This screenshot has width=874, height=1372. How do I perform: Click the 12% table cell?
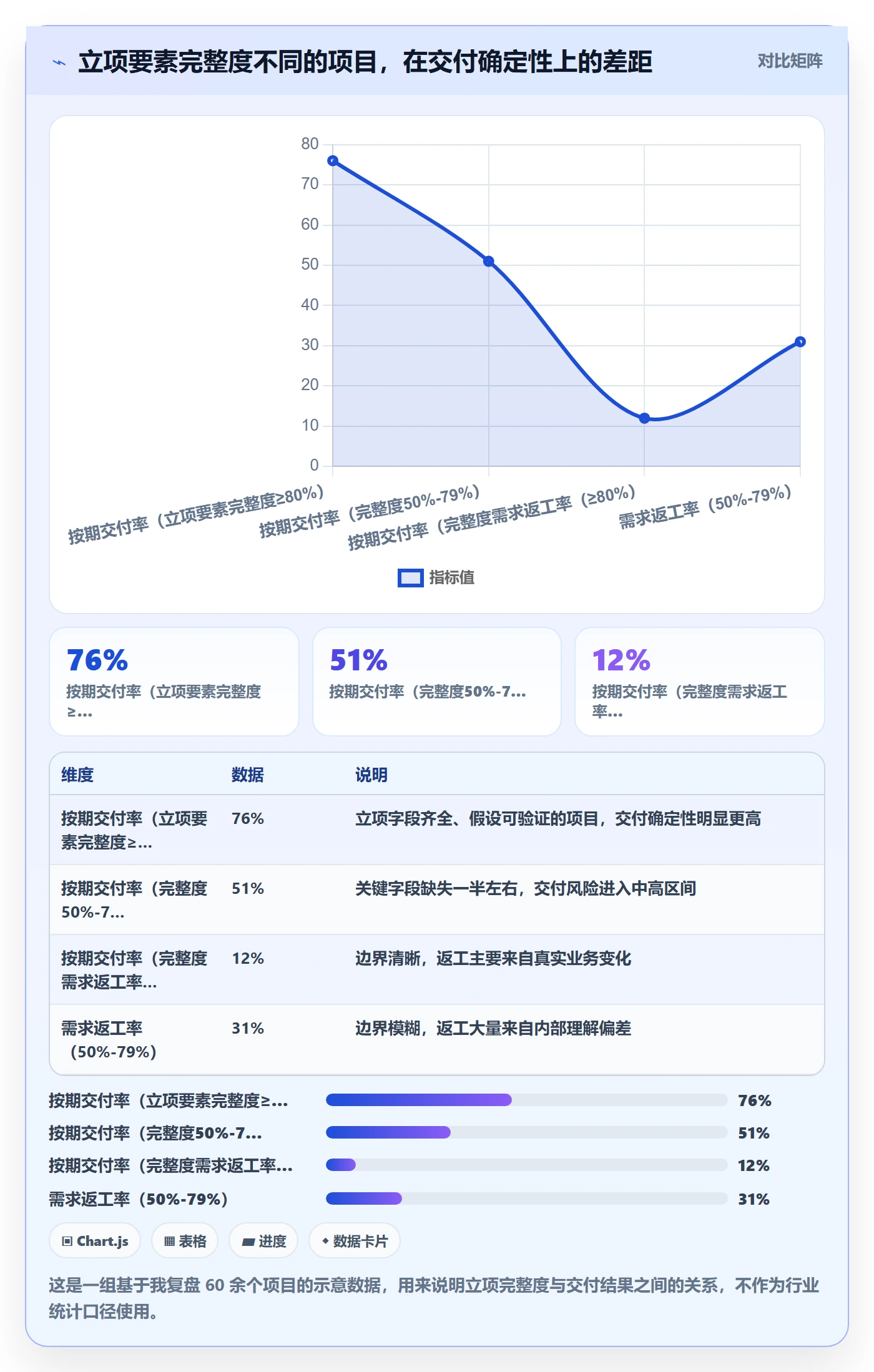[248, 958]
